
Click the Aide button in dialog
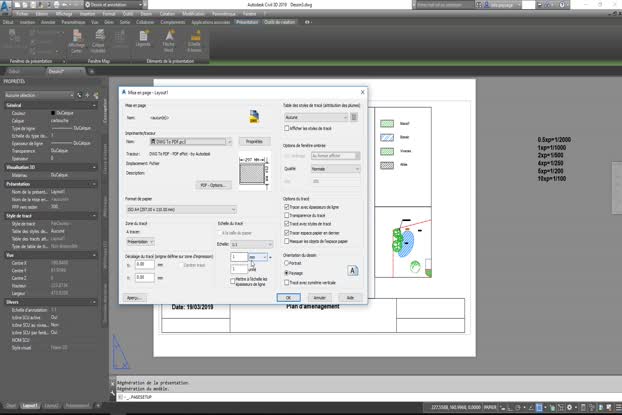click(350, 298)
